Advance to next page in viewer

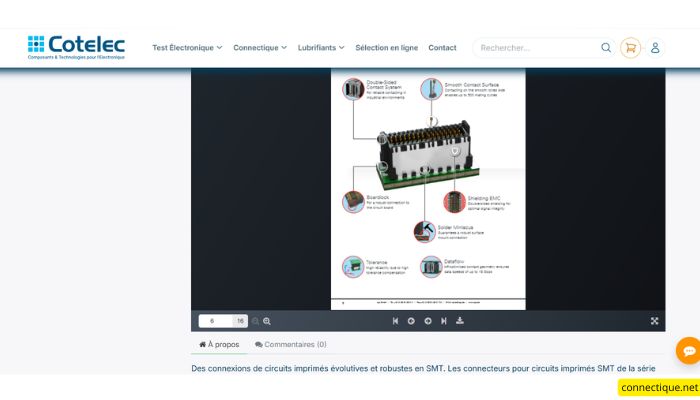428,321
